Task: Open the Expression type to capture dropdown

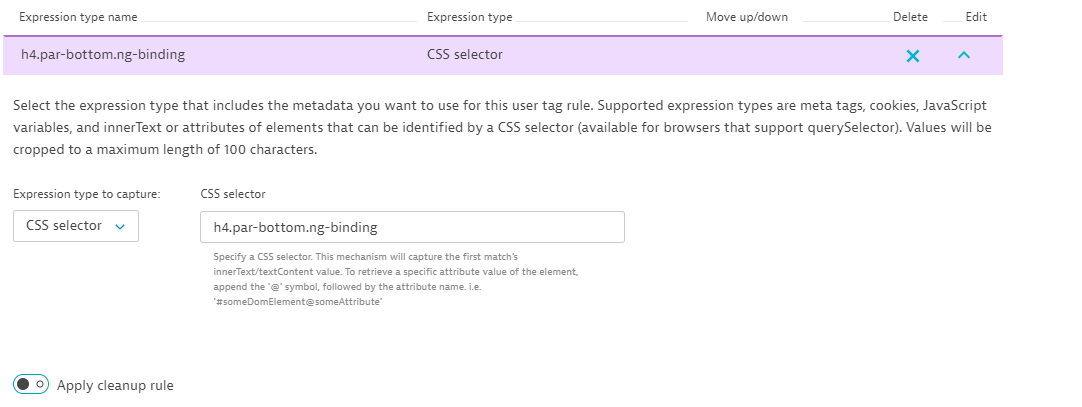Action: (76, 226)
